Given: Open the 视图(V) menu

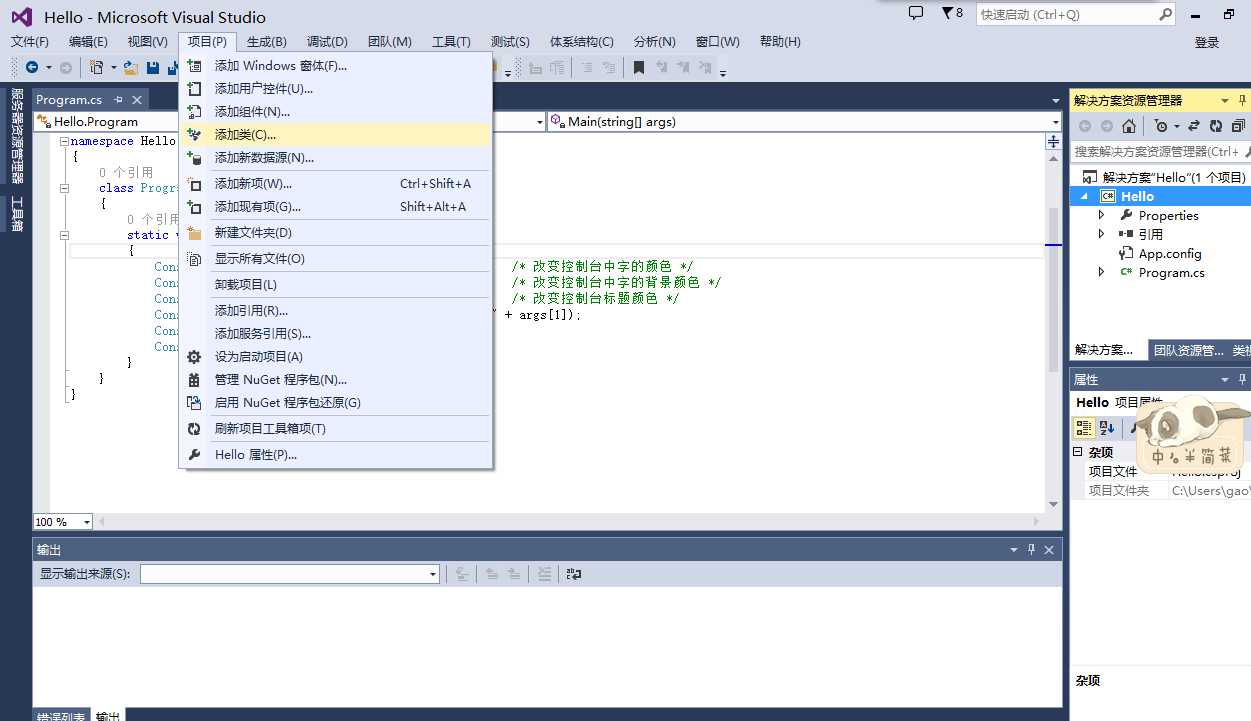Looking at the screenshot, I should coord(147,42).
